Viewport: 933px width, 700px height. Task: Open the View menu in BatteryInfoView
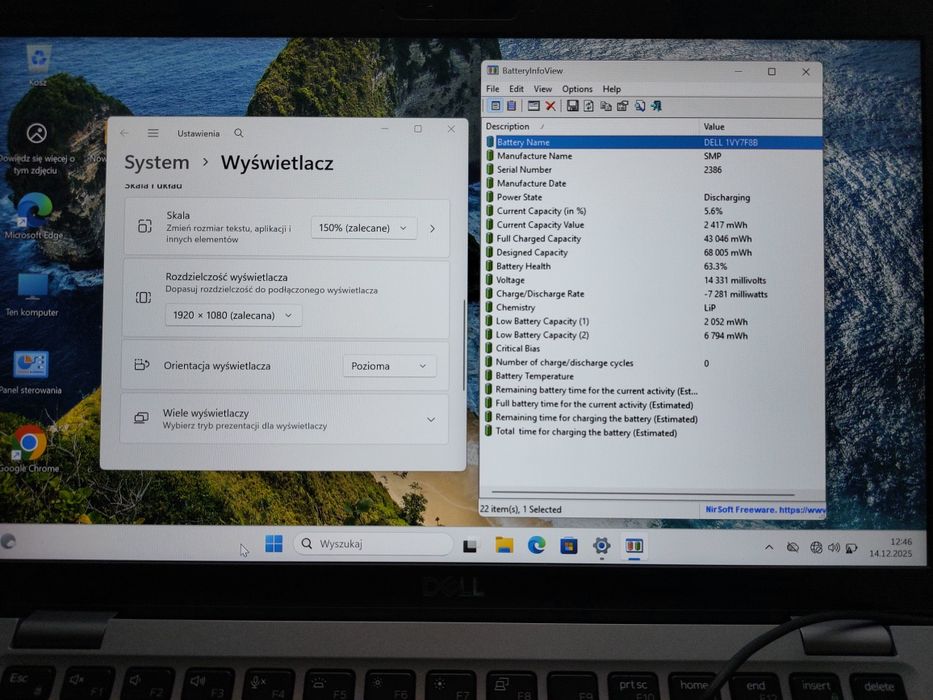pyautogui.click(x=542, y=89)
